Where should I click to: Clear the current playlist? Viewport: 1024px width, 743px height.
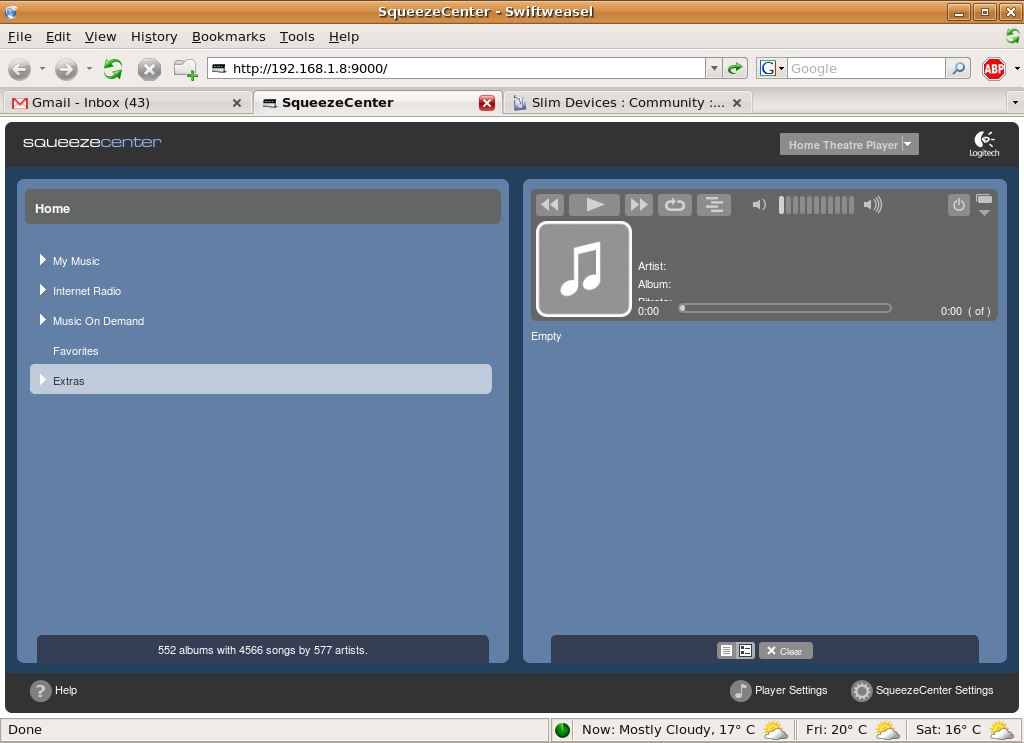tap(785, 651)
